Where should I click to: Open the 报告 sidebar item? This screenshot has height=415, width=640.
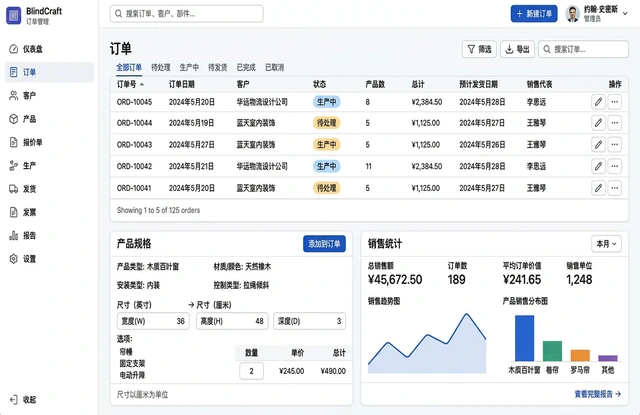(49, 235)
